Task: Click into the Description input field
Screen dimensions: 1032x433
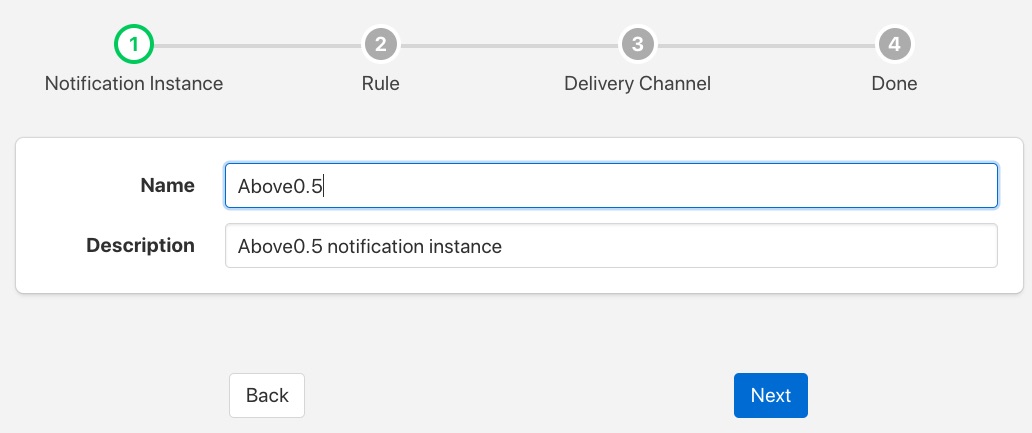Action: click(611, 245)
